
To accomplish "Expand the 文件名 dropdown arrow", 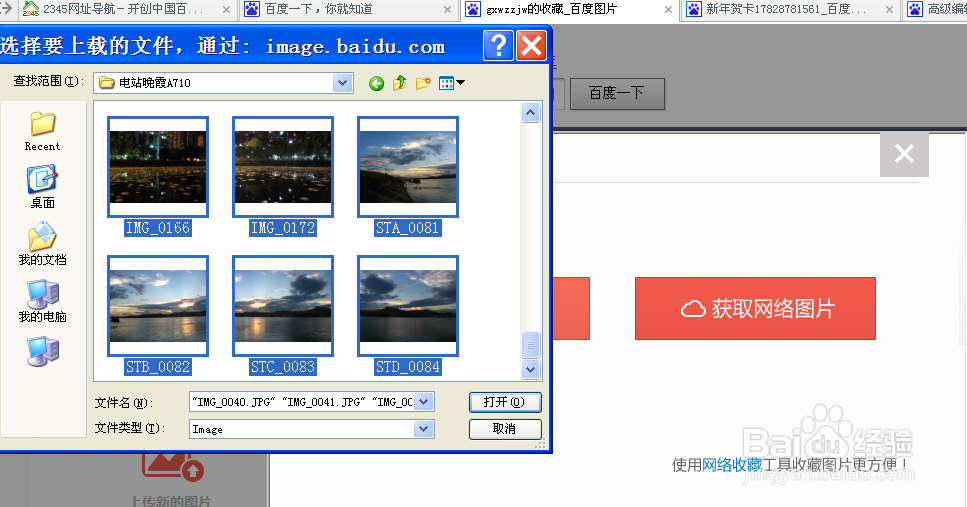I will pos(423,402).
